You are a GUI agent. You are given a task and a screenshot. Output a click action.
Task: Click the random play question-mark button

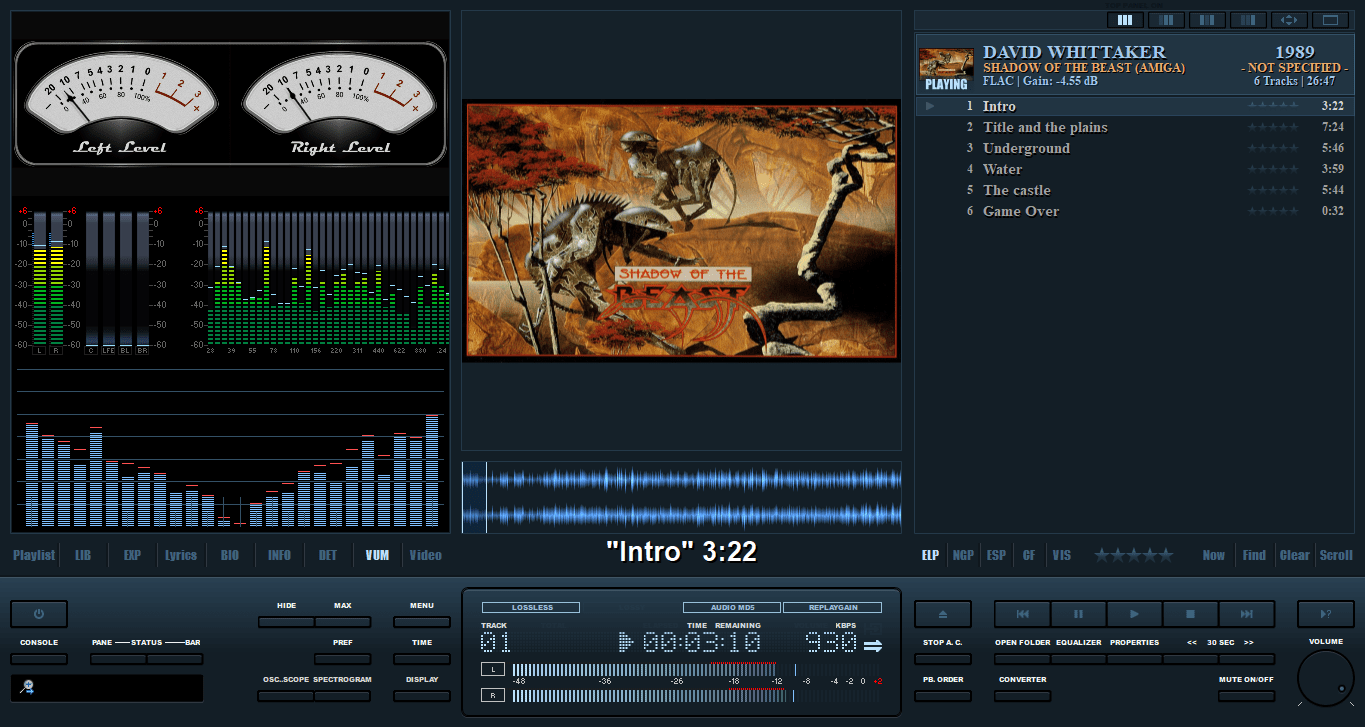point(1325,614)
